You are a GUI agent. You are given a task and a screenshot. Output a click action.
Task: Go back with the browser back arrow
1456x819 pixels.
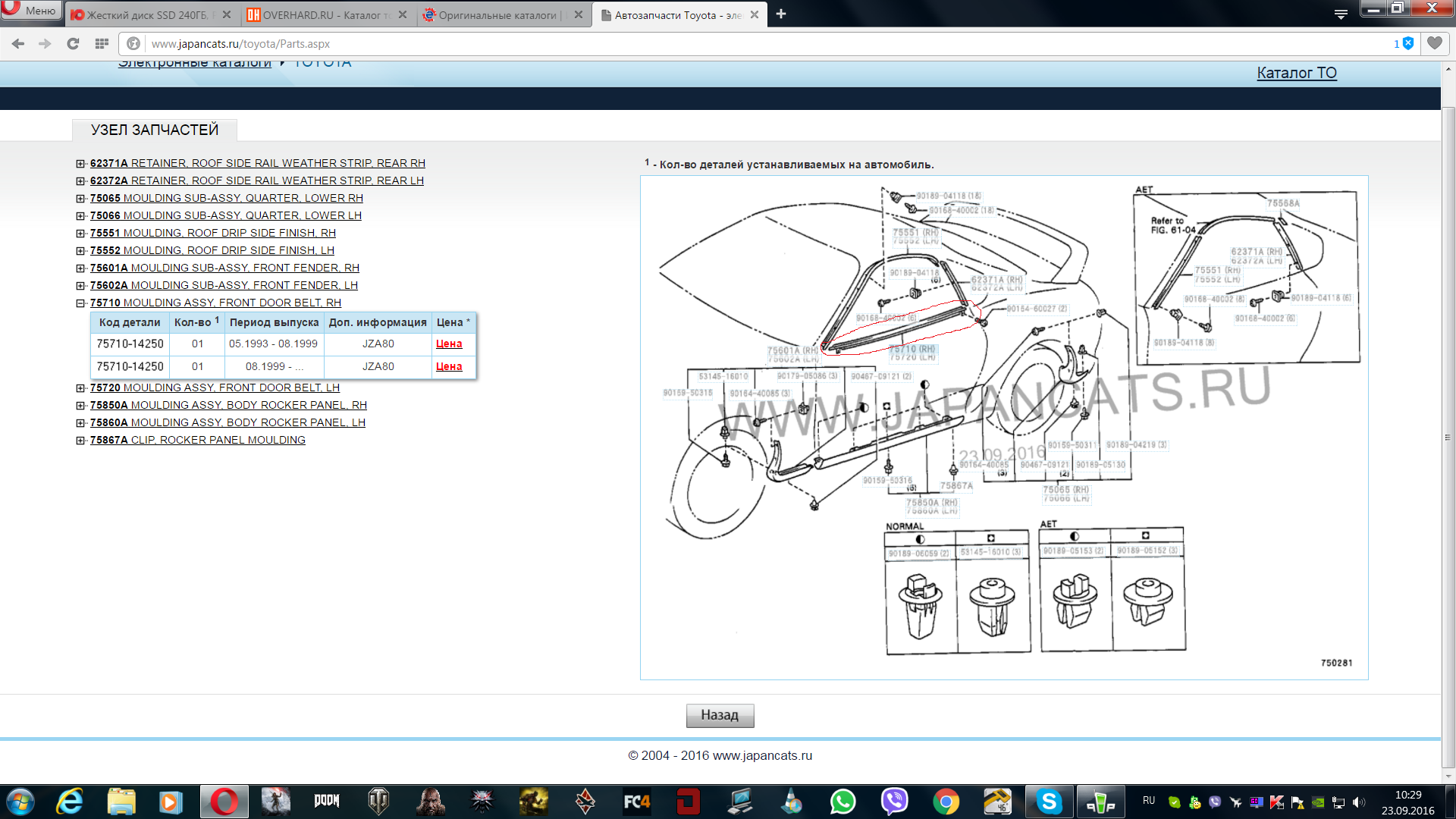(18, 44)
